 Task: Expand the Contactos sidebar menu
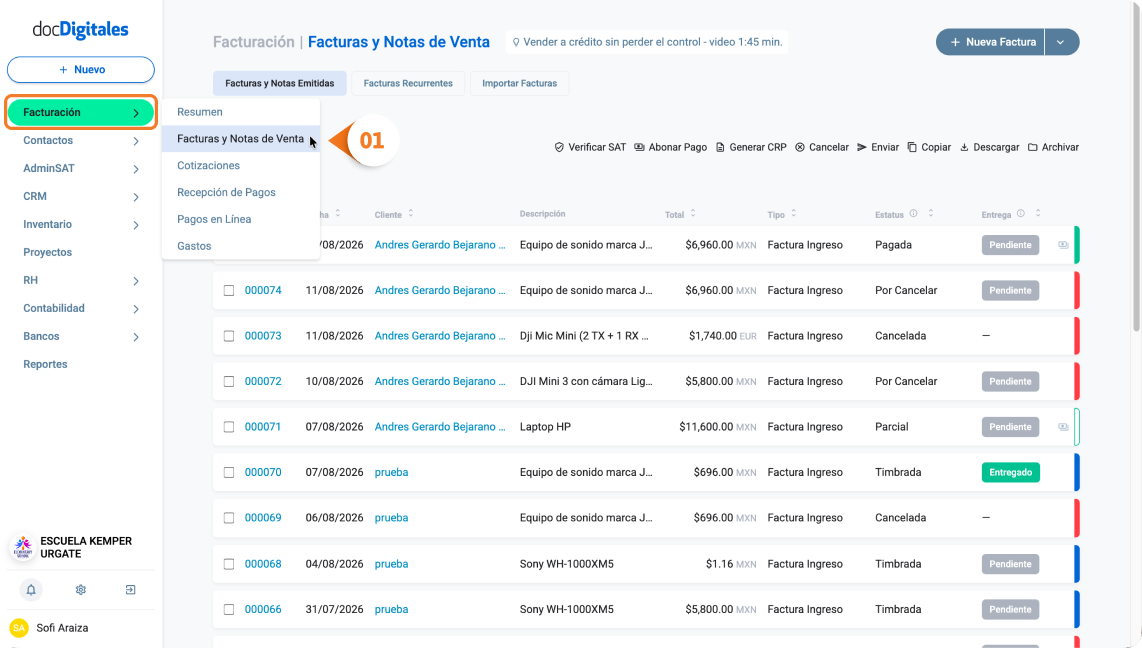pos(80,141)
